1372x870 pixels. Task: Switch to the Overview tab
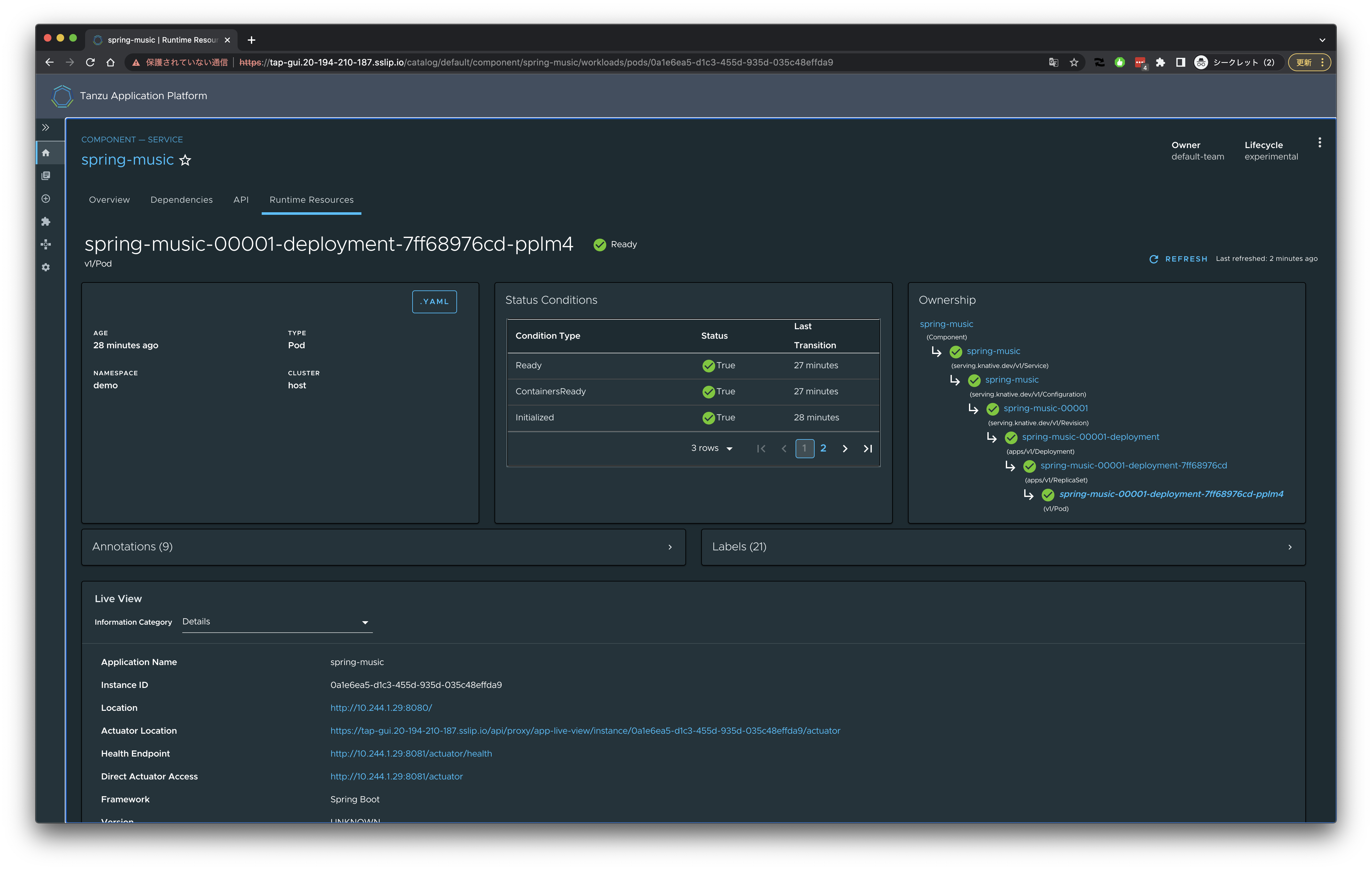pyautogui.click(x=109, y=200)
